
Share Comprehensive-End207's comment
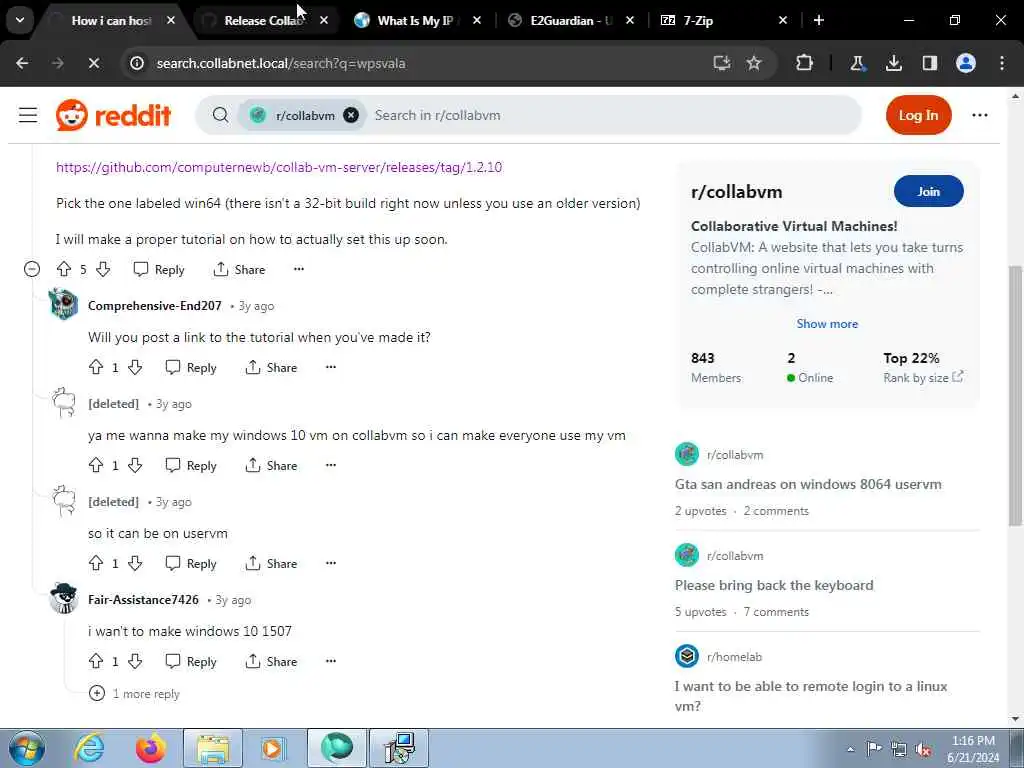pyautogui.click(x=272, y=368)
